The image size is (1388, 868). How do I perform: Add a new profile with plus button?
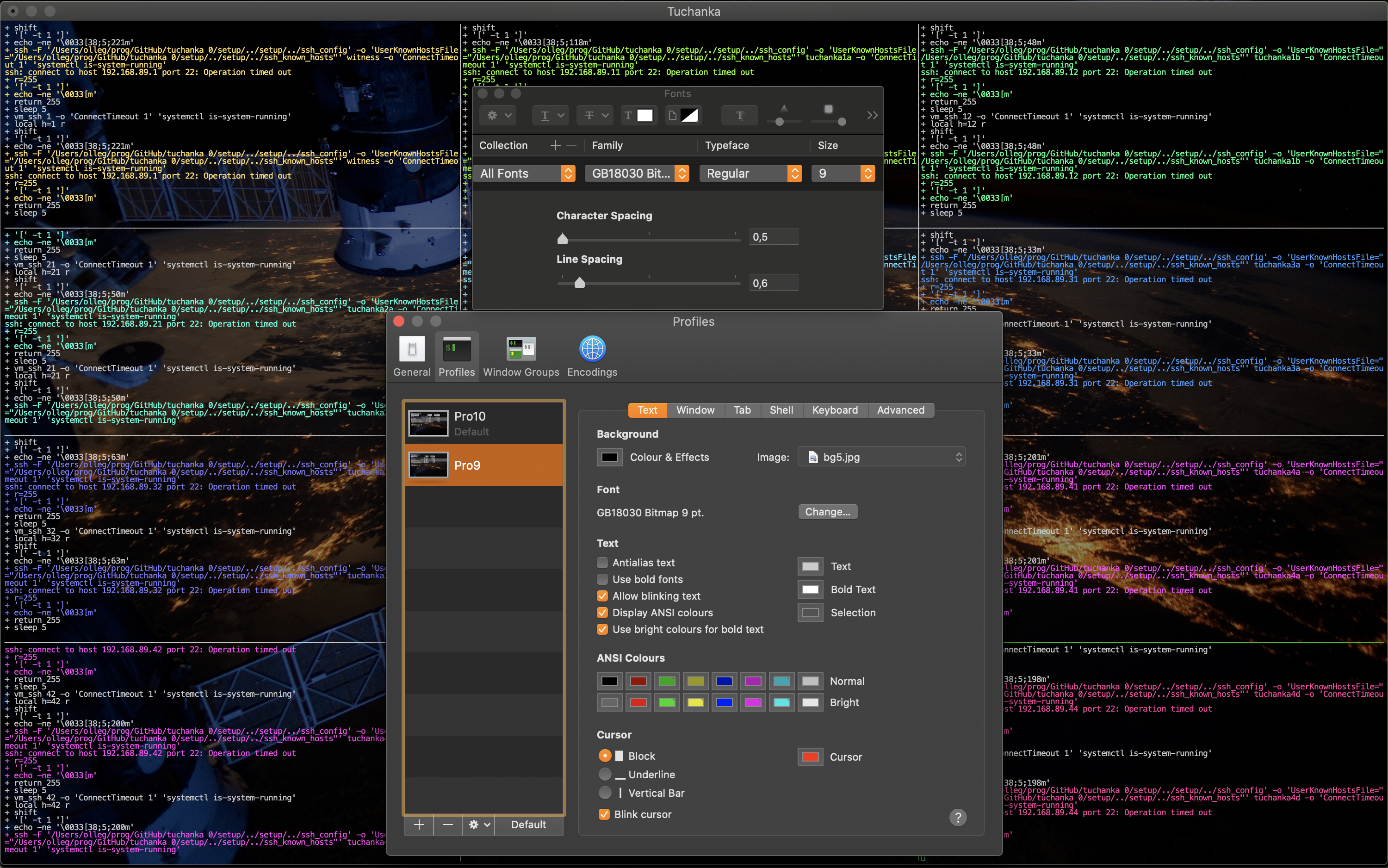coord(419,825)
